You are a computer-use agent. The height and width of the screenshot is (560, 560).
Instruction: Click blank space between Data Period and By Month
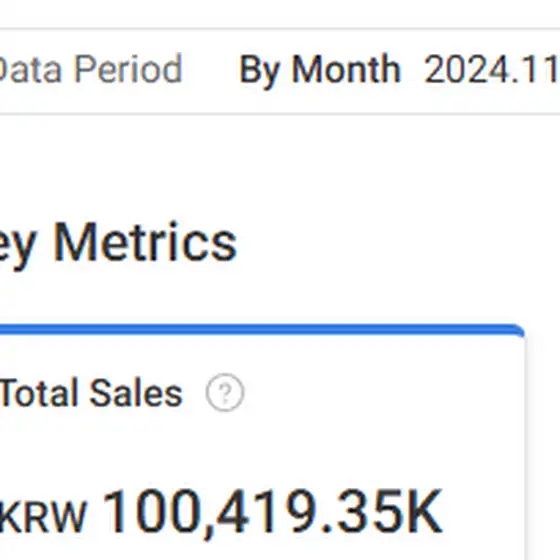pos(211,70)
